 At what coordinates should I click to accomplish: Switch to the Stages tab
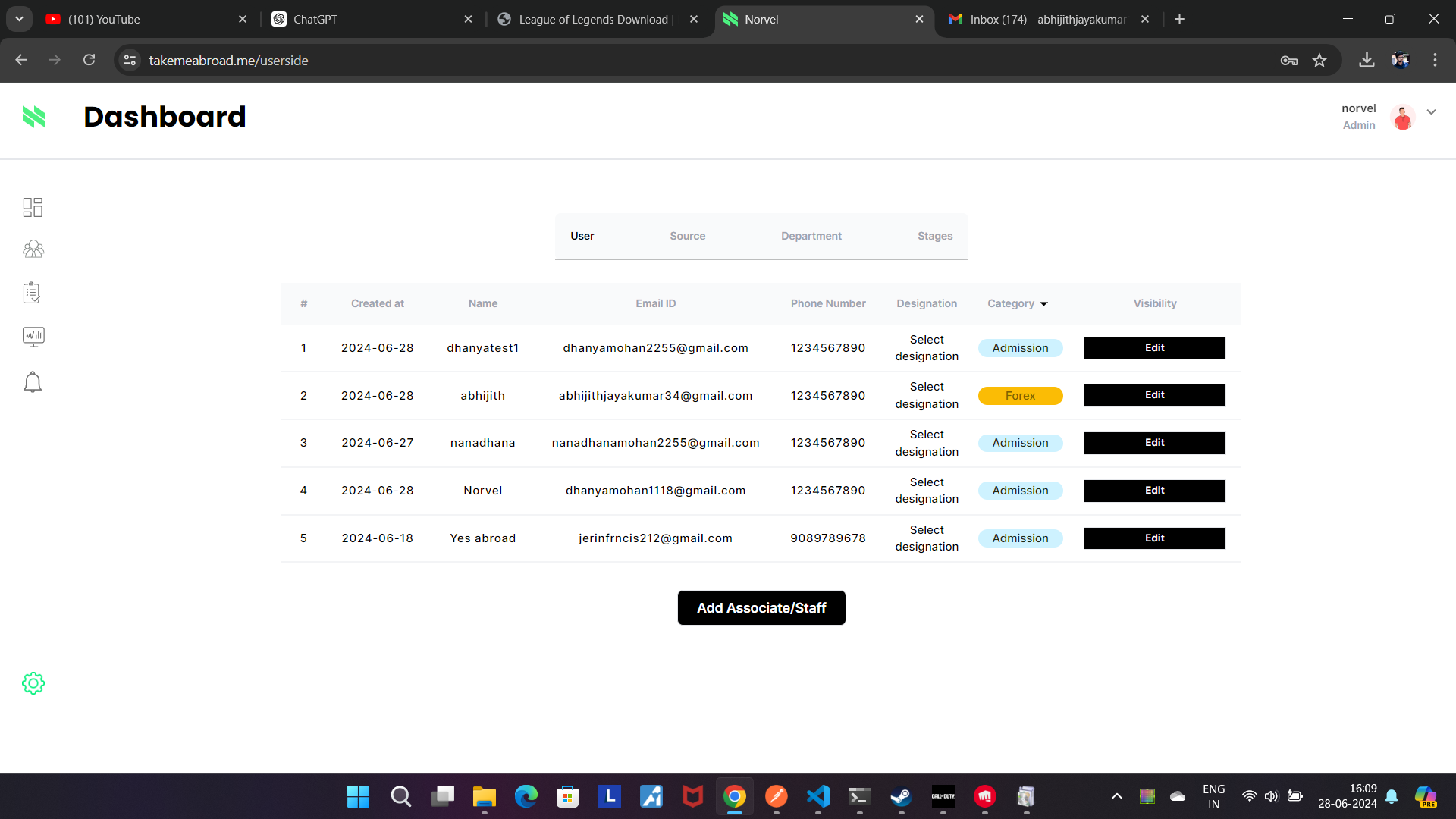point(935,236)
